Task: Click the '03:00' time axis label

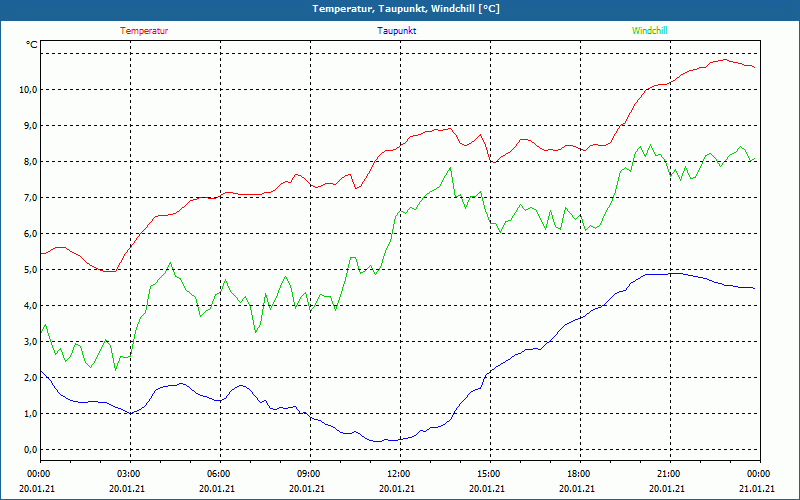Action: [x=127, y=474]
